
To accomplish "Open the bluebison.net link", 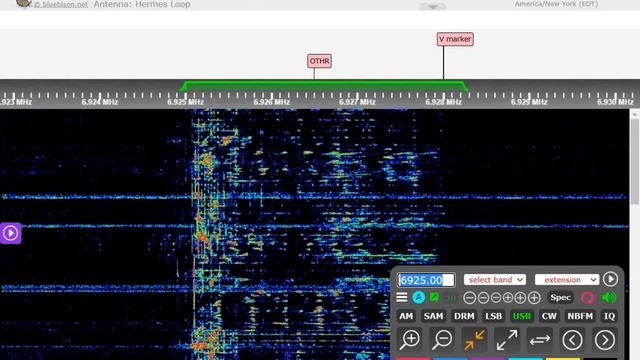I will coord(61,4).
